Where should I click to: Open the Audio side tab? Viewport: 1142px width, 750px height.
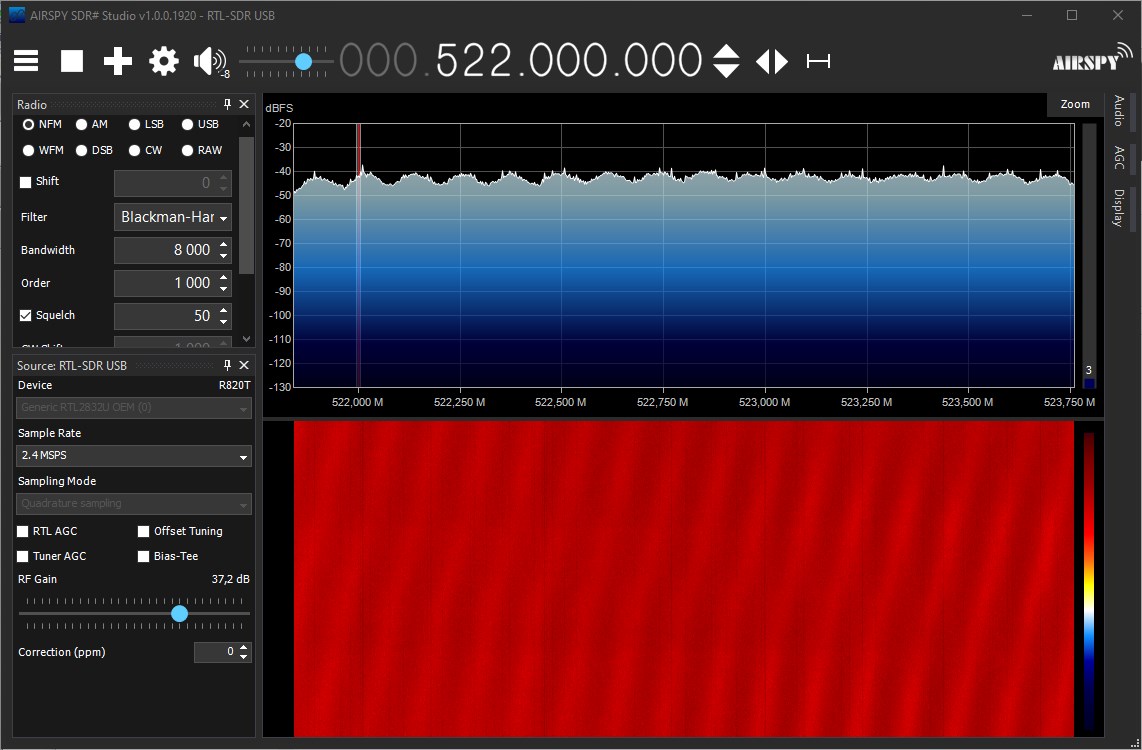pyautogui.click(x=1119, y=110)
